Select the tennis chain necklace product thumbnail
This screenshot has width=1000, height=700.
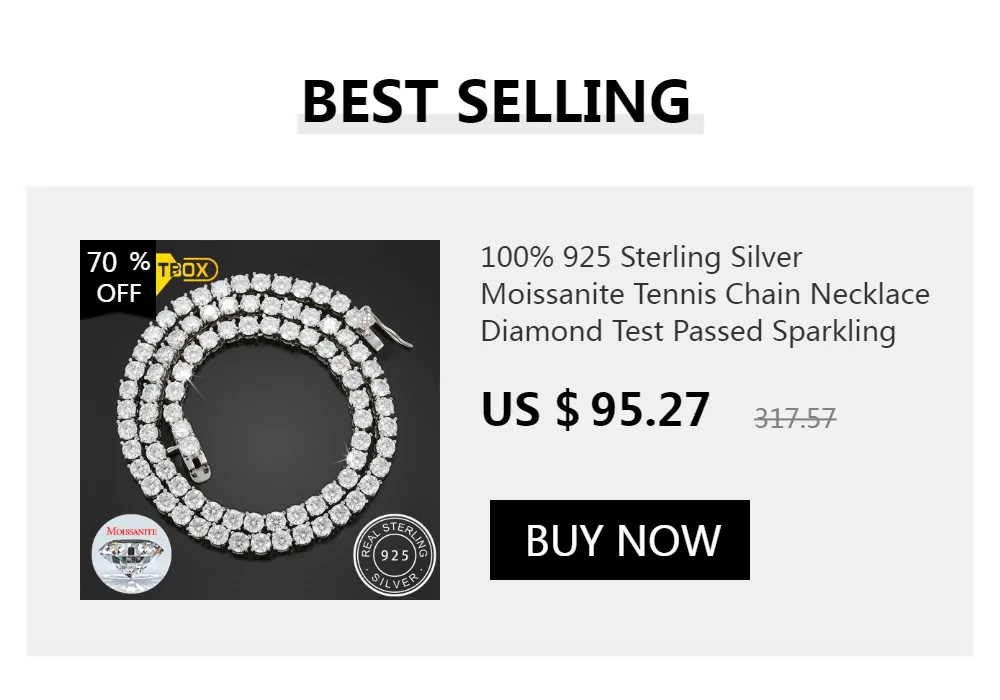(260, 419)
